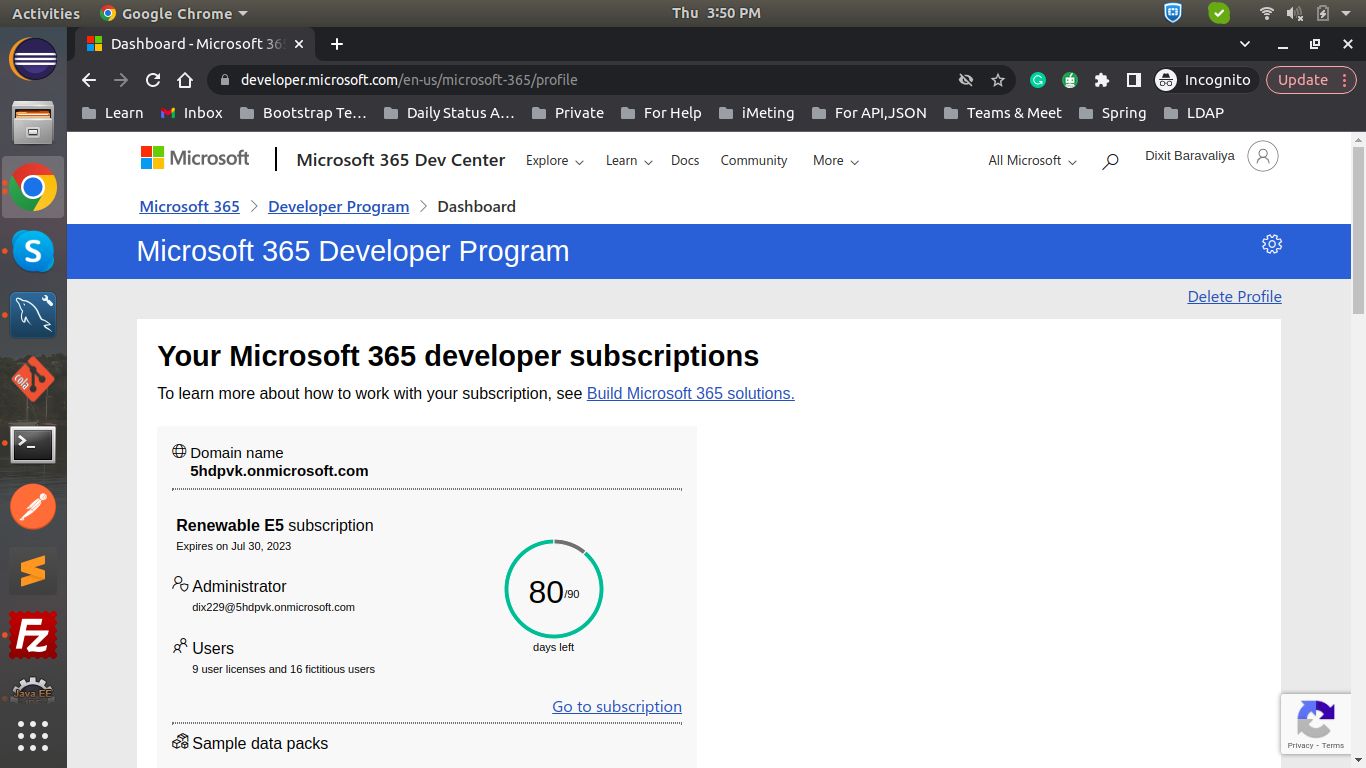Viewport: 1366px width, 768px height.
Task: Open the Docs menu item
Action: point(685,161)
